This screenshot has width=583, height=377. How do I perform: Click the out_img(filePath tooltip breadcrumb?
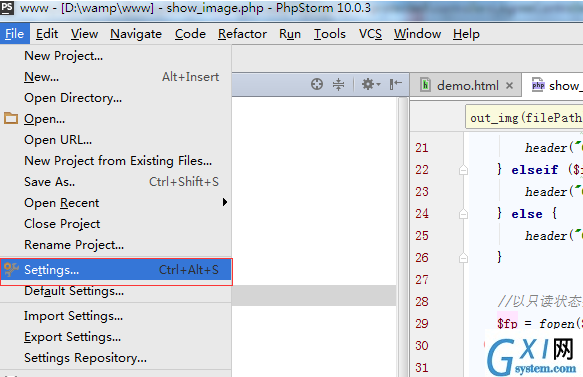click(x=524, y=118)
